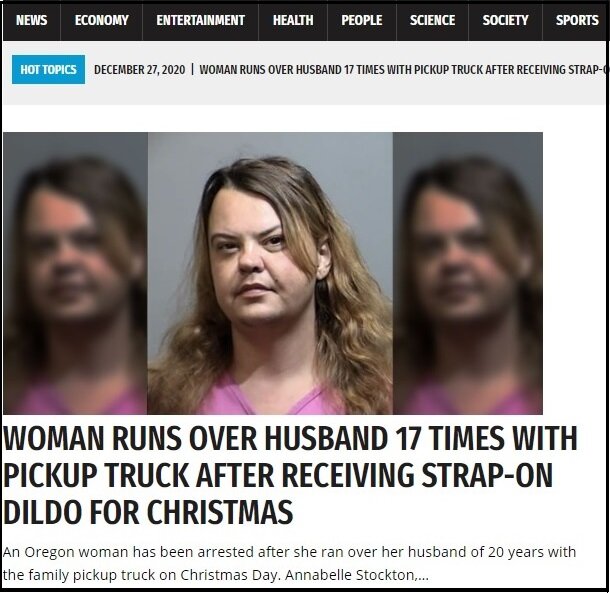Select the ENTERTAINMENT navigation tab
The width and height of the screenshot is (610, 593).
200,21
